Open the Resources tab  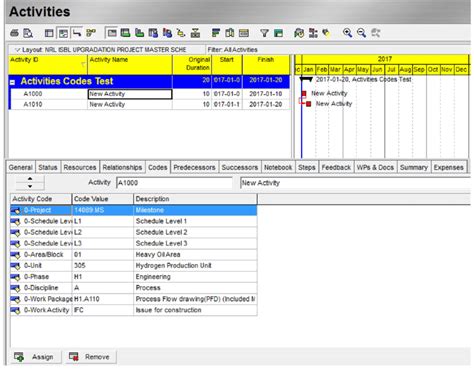point(80,167)
